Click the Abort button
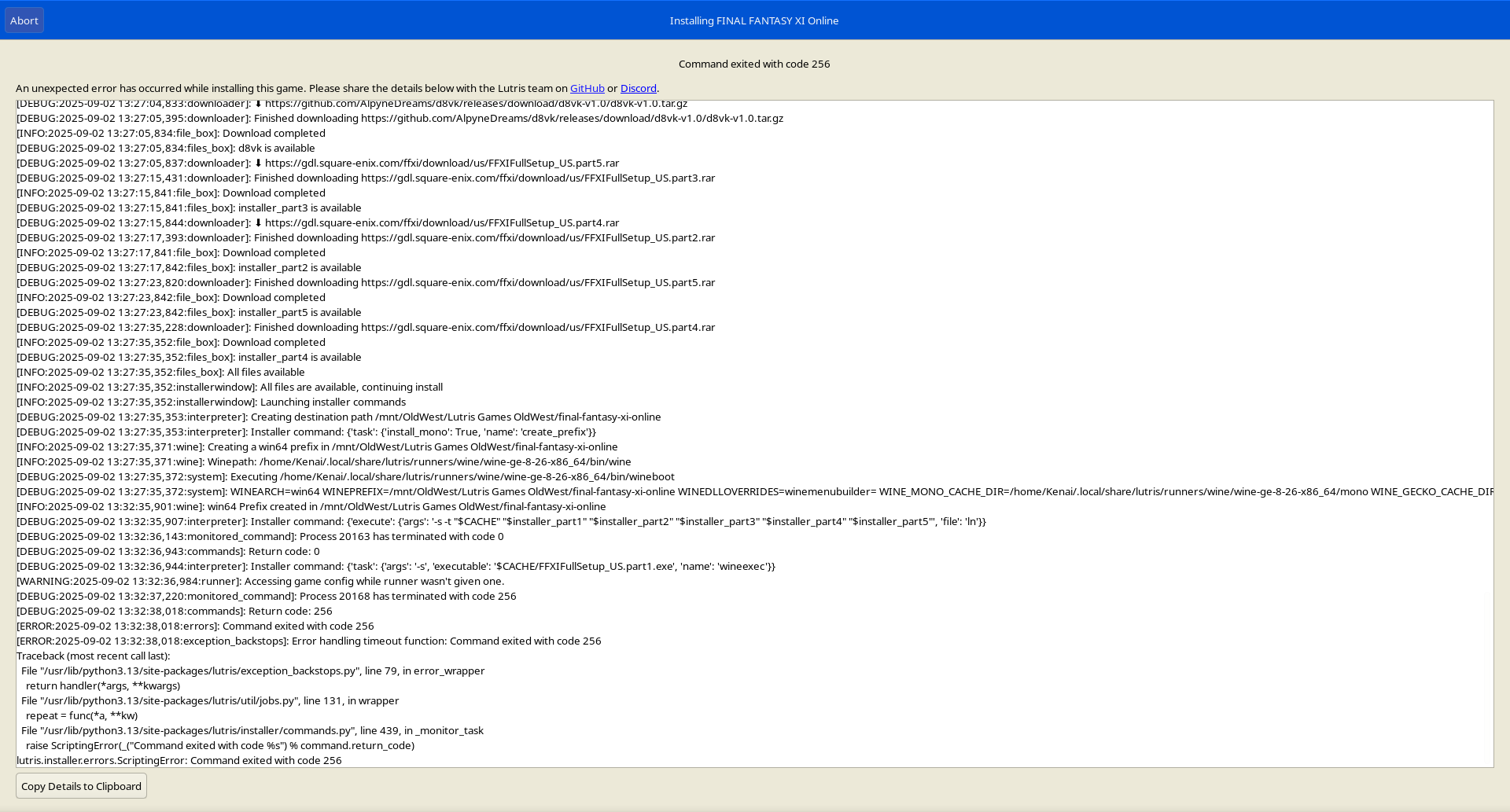 pos(24,20)
